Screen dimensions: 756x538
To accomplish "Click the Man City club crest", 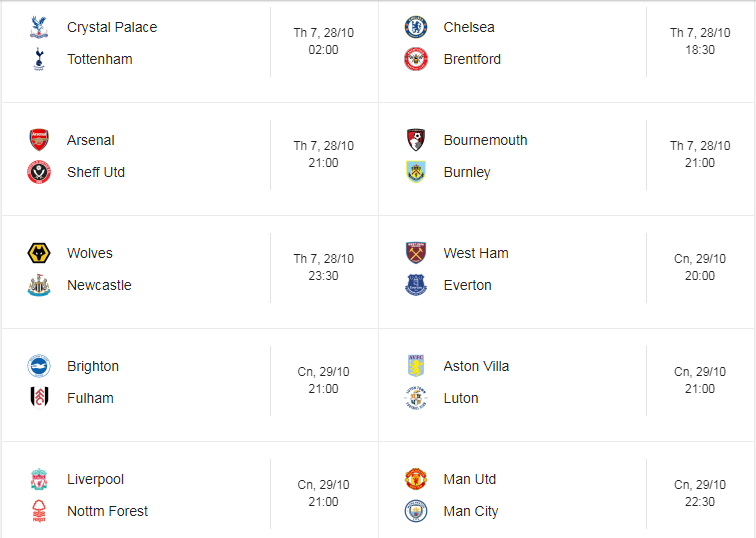I will tap(416, 511).
